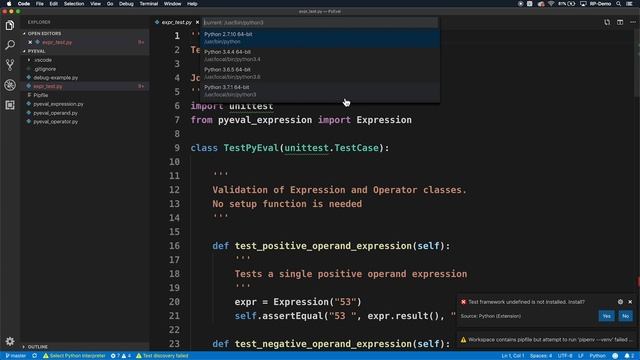Close expr_test.py in Open Editors list
Image resolution: width=640 pixels, height=360 pixels.
[x=30, y=42]
